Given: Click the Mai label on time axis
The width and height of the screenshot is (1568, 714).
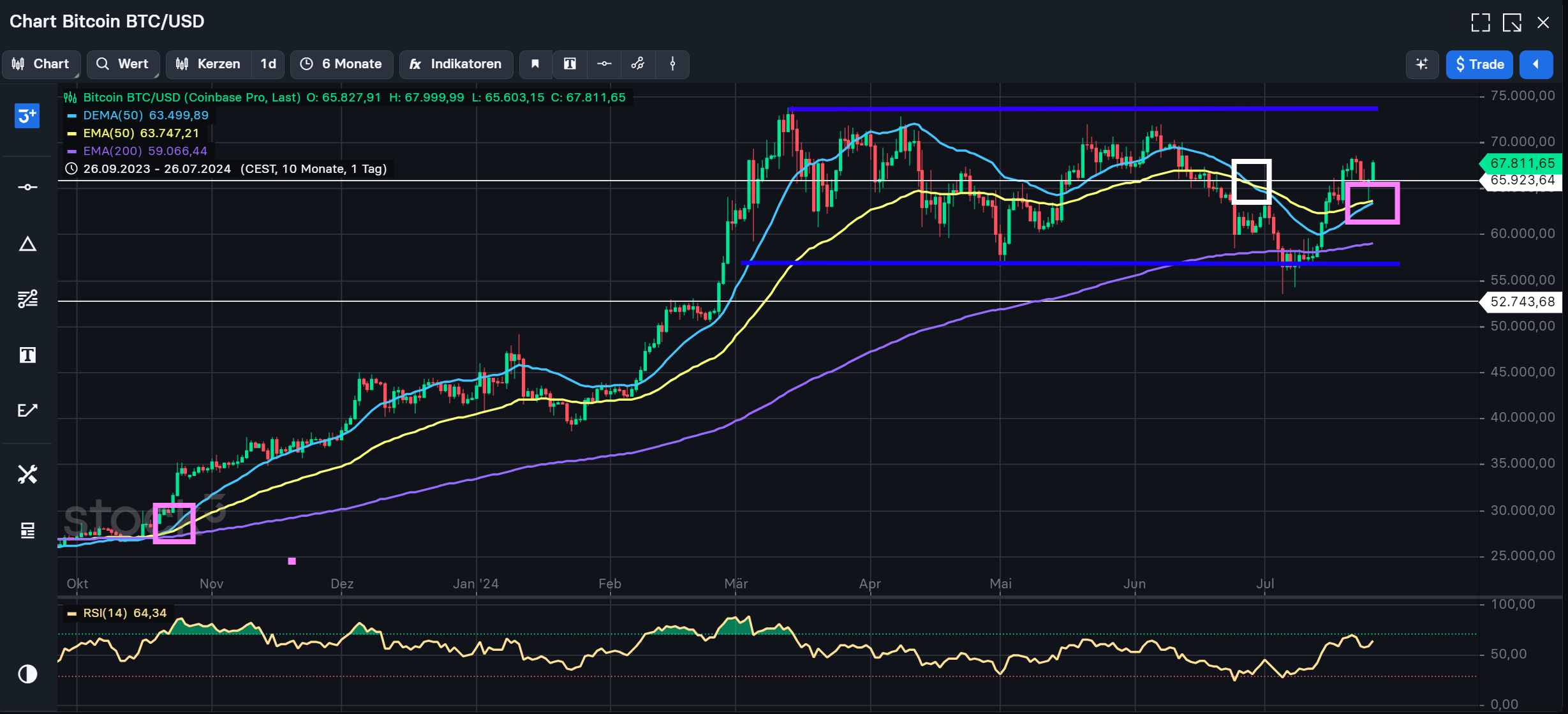Looking at the screenshot, I should (1001, 584).
